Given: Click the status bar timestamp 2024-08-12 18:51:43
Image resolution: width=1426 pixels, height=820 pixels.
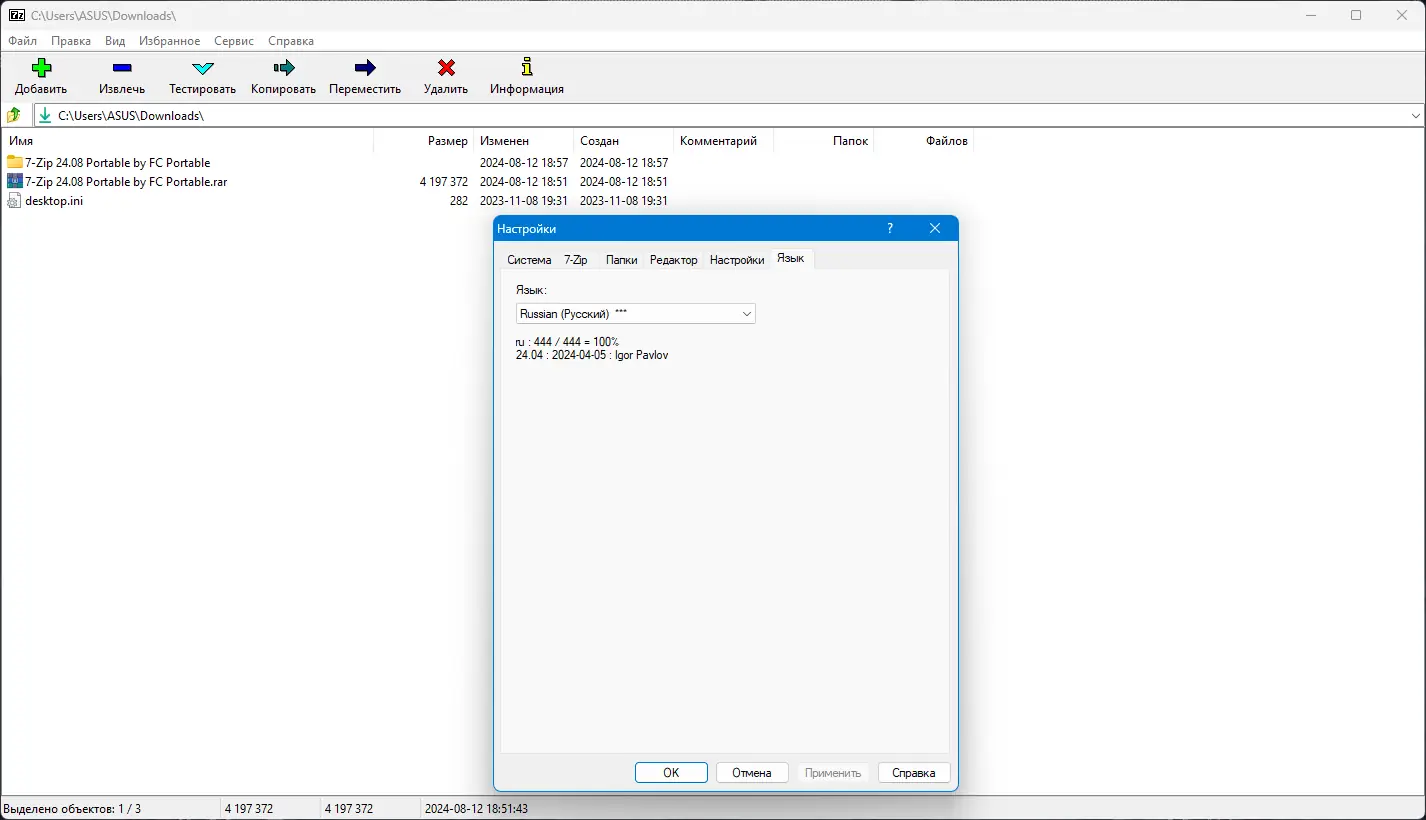Looking at the screenshot, I should pyautogui.click(x=476, y=808).
